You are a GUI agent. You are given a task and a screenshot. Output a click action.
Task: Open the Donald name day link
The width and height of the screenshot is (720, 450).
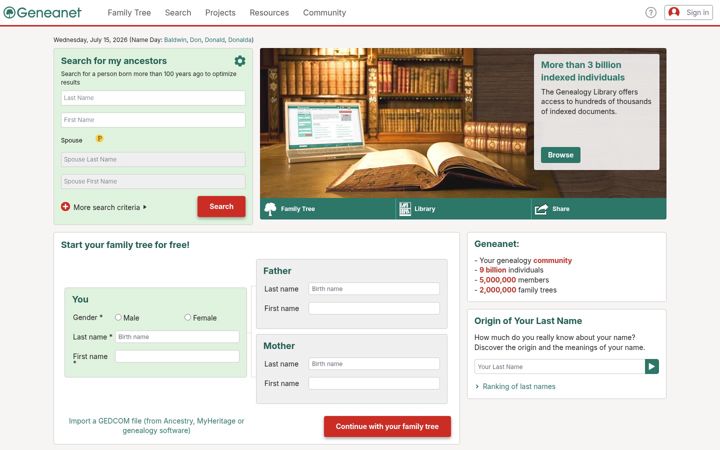[214, 40]
